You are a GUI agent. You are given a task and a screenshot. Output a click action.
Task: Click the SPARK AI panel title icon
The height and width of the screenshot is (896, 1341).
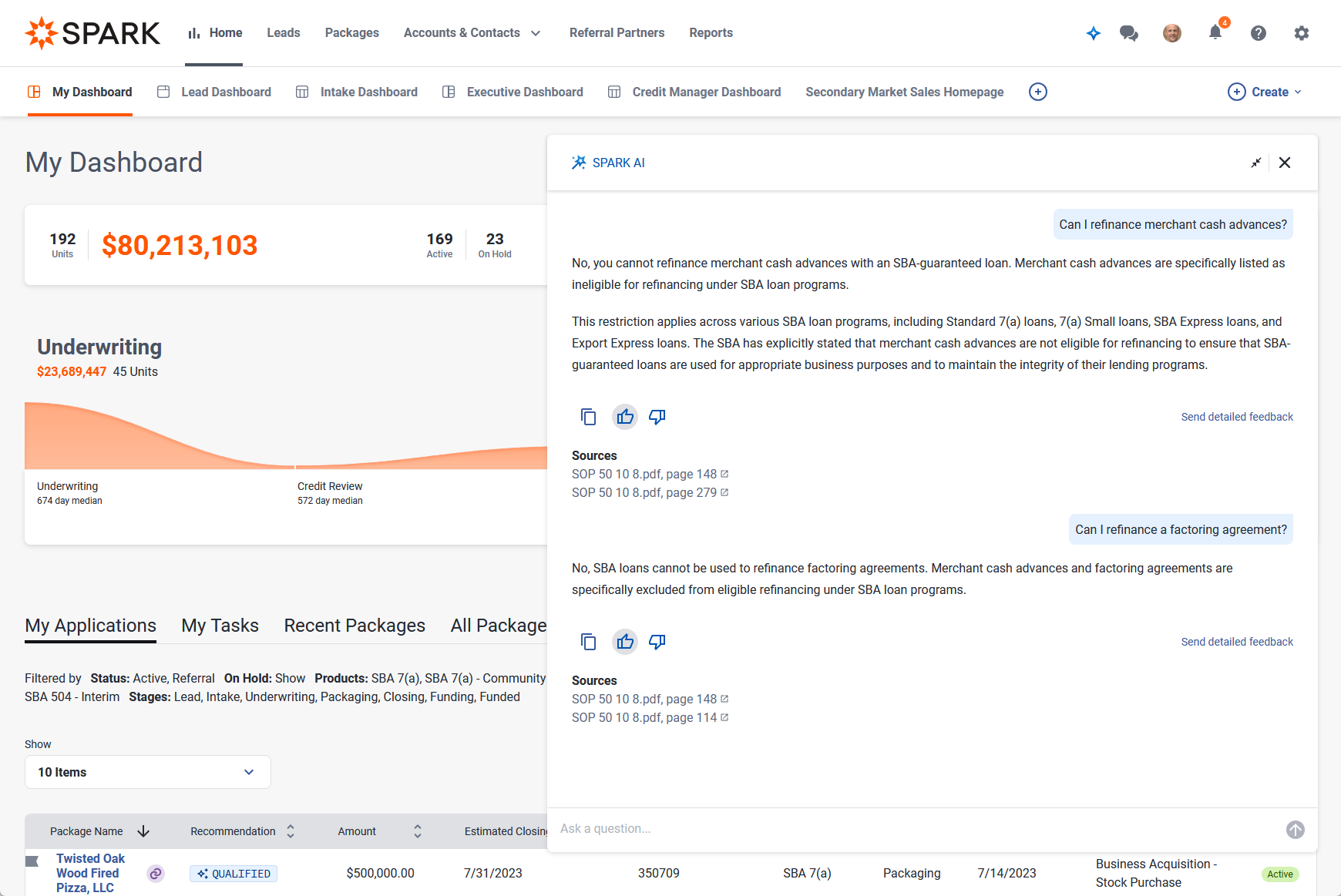579,163
